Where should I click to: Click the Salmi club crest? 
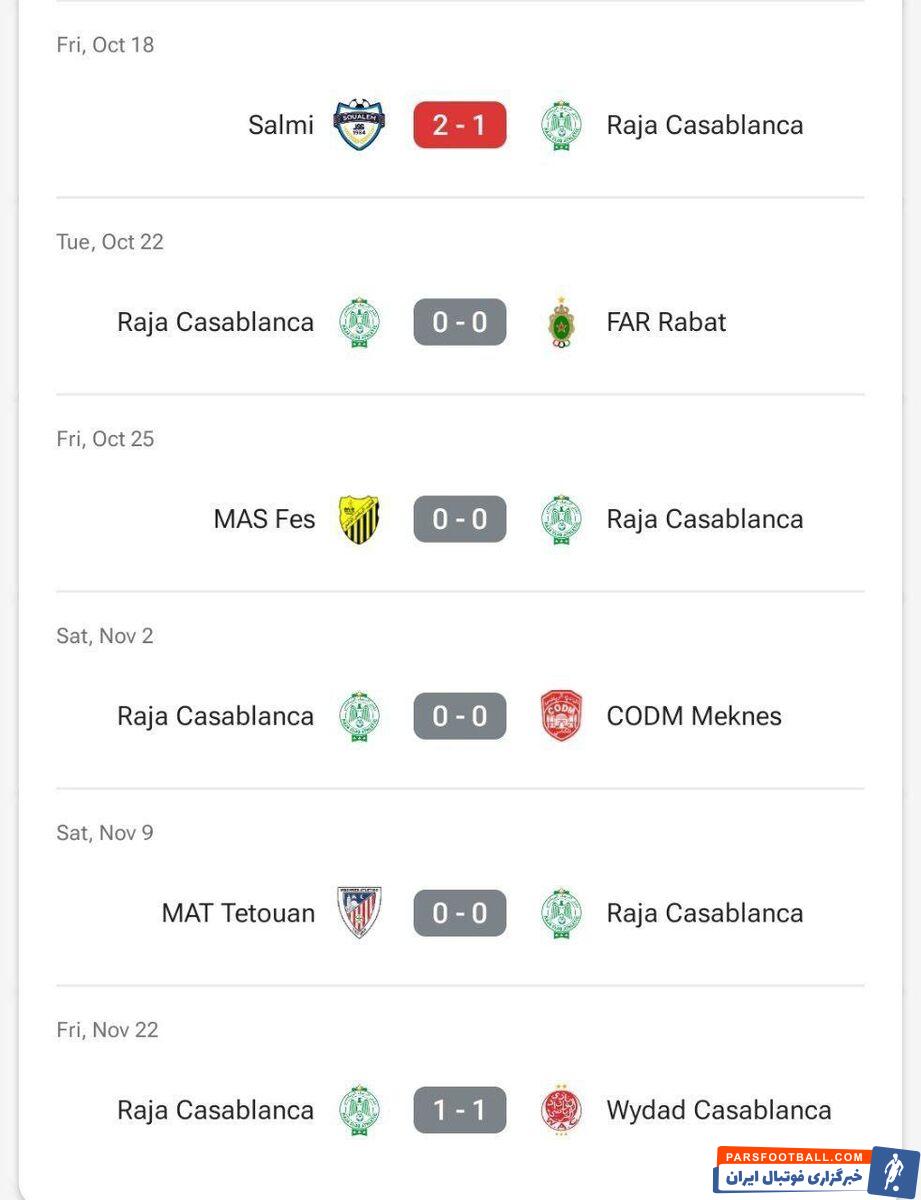pos(359,125)
